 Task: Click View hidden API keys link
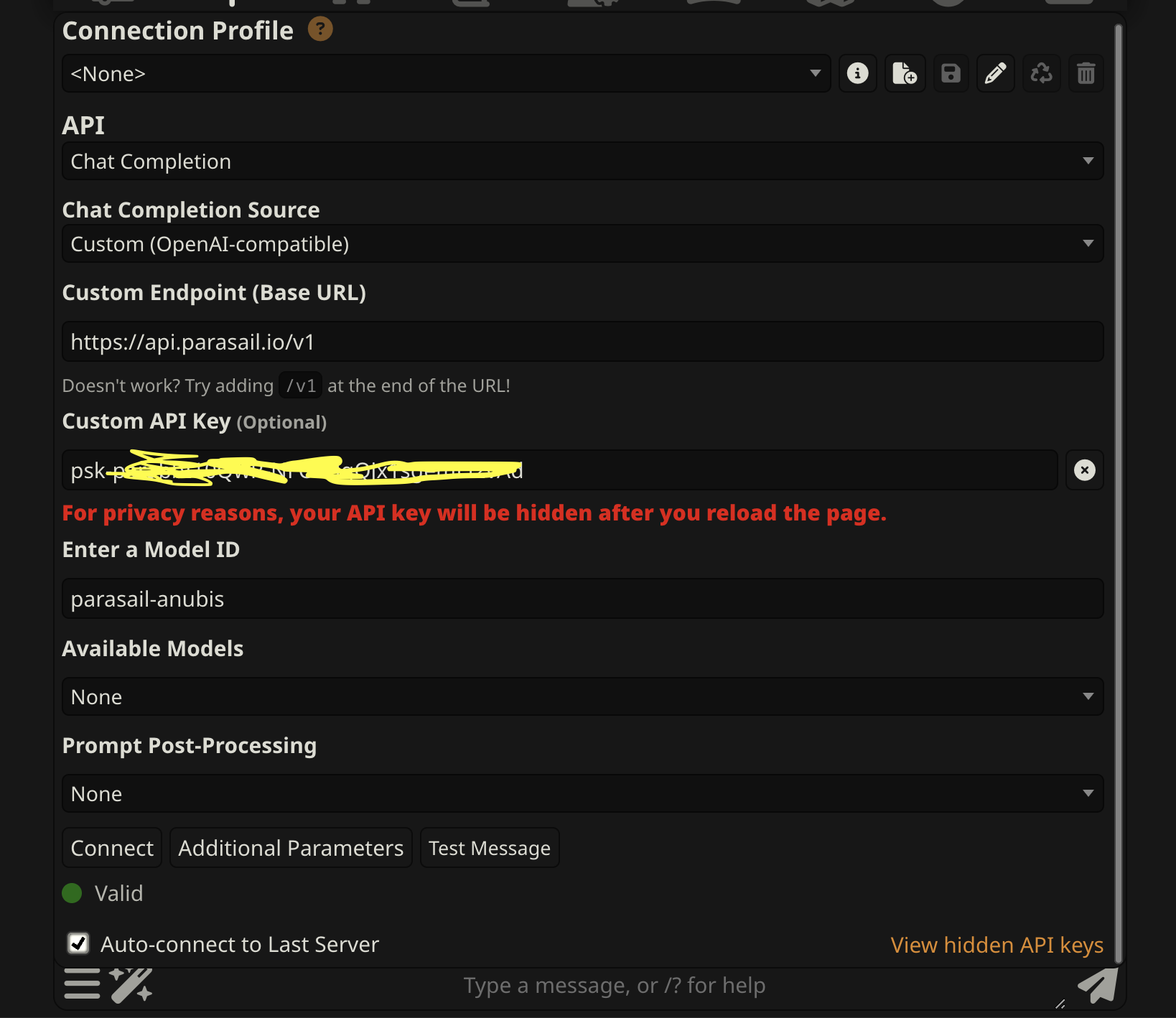(997, 945)
